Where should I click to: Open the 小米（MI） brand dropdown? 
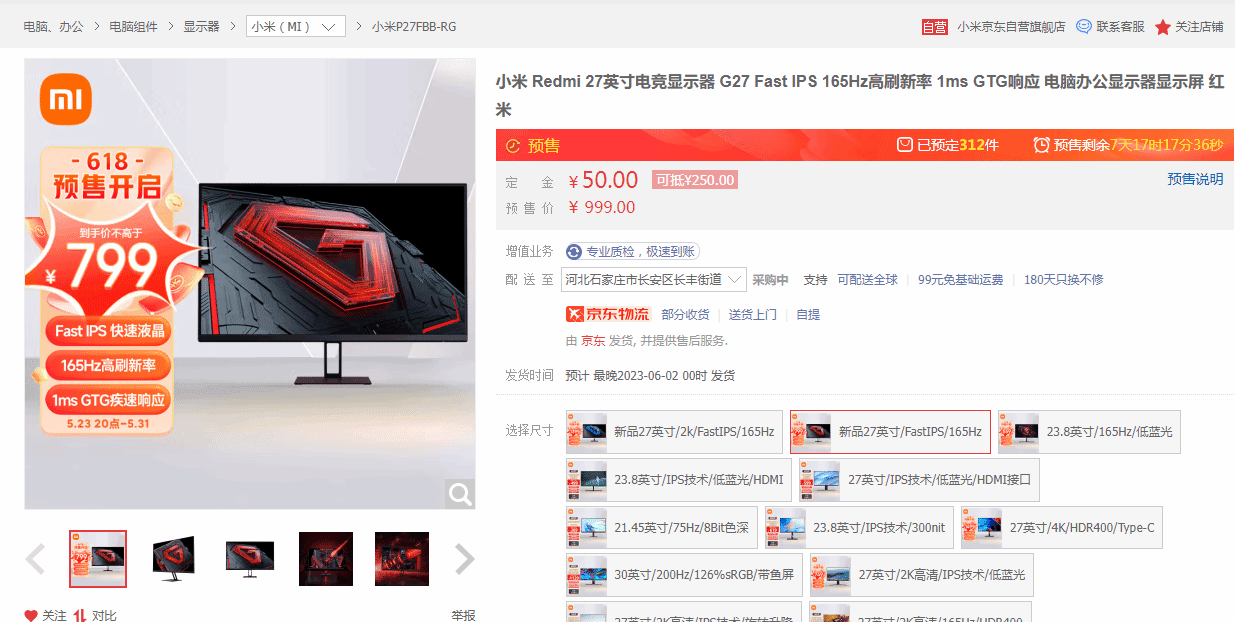click(295, 27)
